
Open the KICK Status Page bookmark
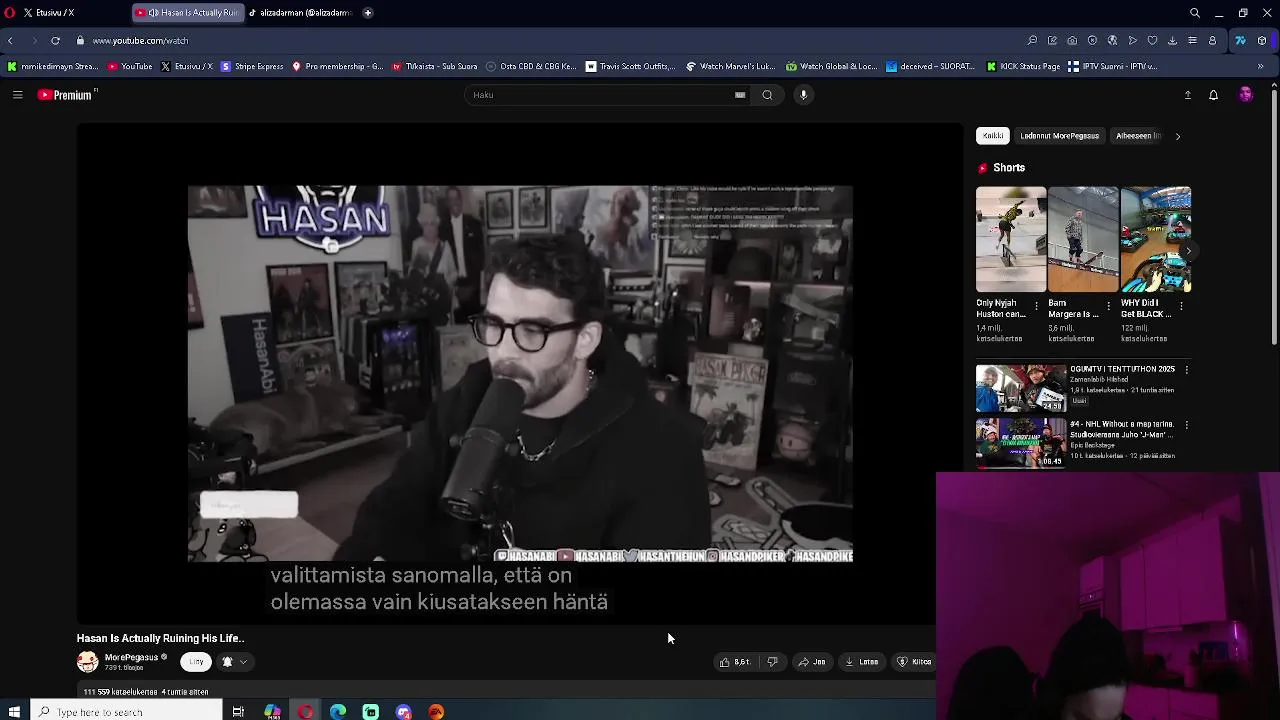[x=1023, y=67]
